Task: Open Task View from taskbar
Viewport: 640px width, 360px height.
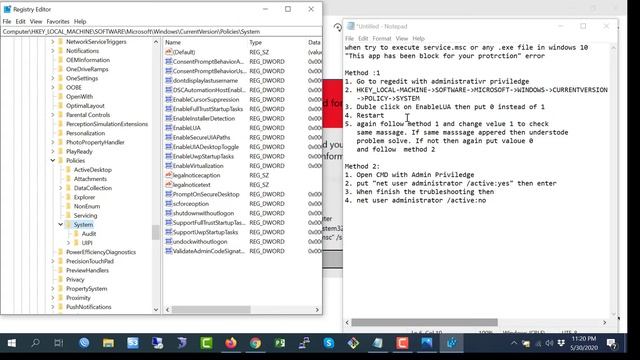Action: coord(59,343)
